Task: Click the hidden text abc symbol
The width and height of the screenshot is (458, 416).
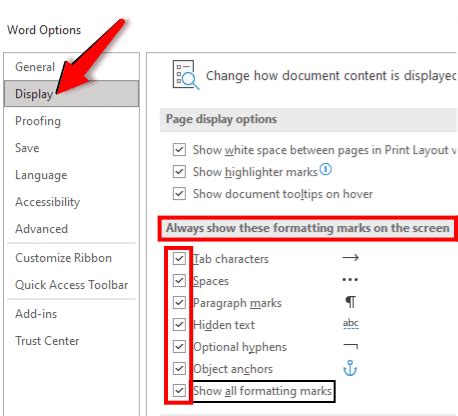Action: point(351,324)
